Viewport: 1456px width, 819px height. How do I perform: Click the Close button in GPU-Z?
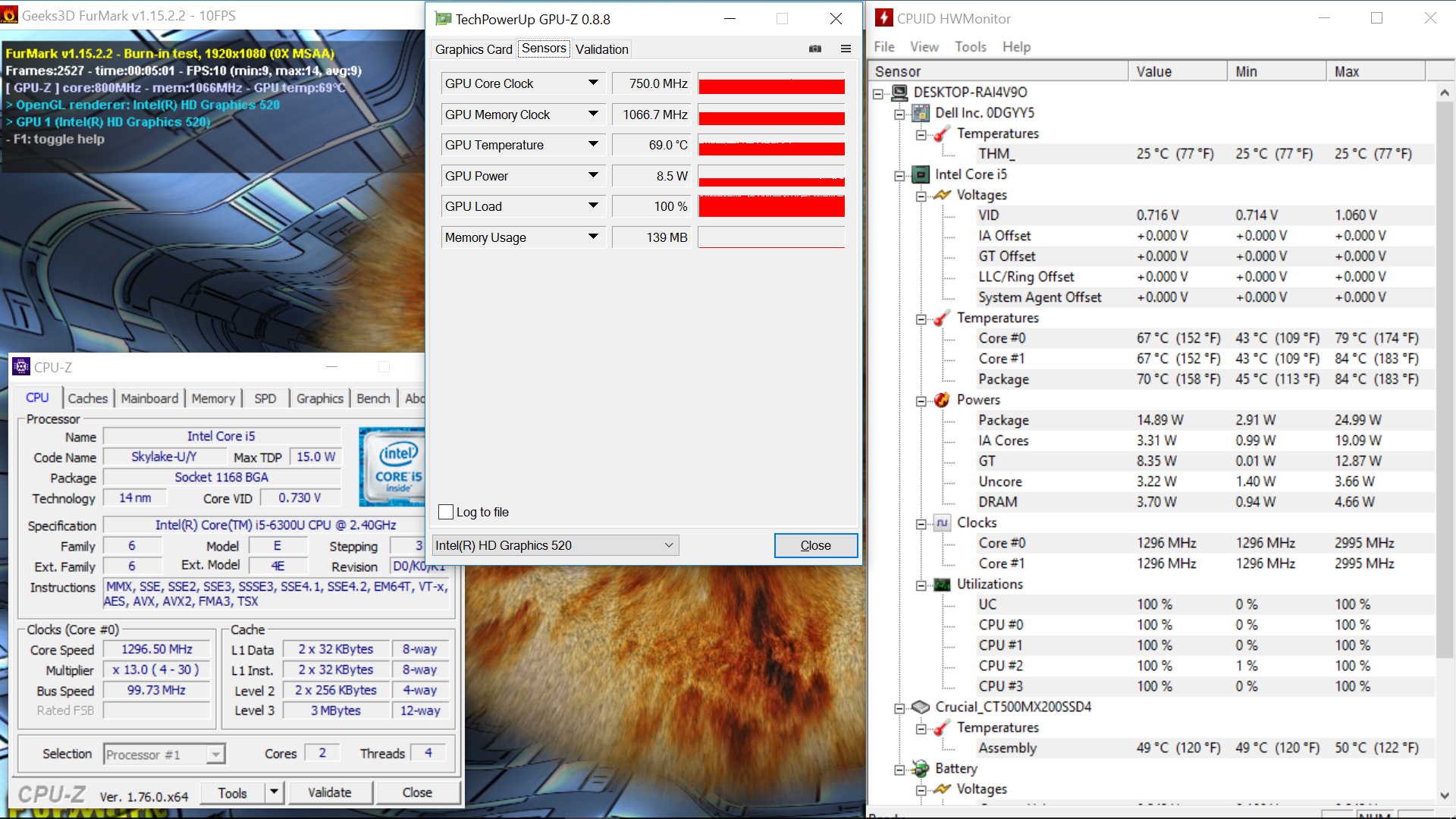(816, 545)
